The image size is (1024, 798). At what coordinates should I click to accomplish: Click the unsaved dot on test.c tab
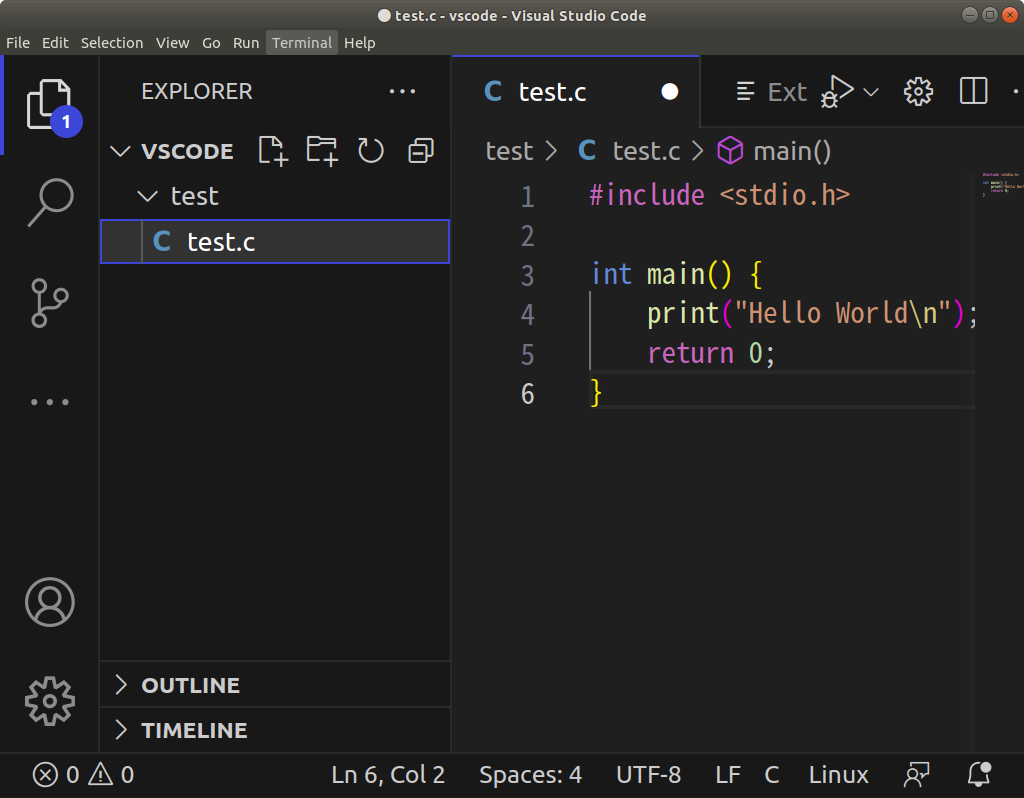click(669, 91)
